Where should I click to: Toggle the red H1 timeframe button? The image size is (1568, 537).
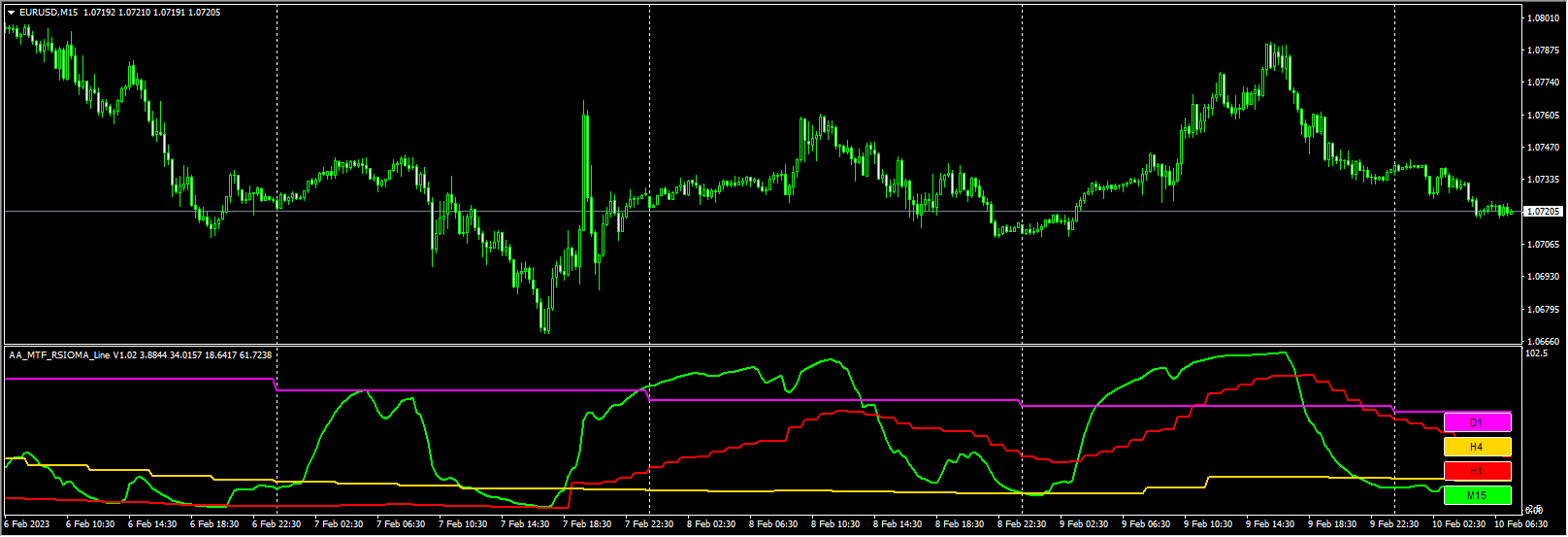(x=1477, y=471)
